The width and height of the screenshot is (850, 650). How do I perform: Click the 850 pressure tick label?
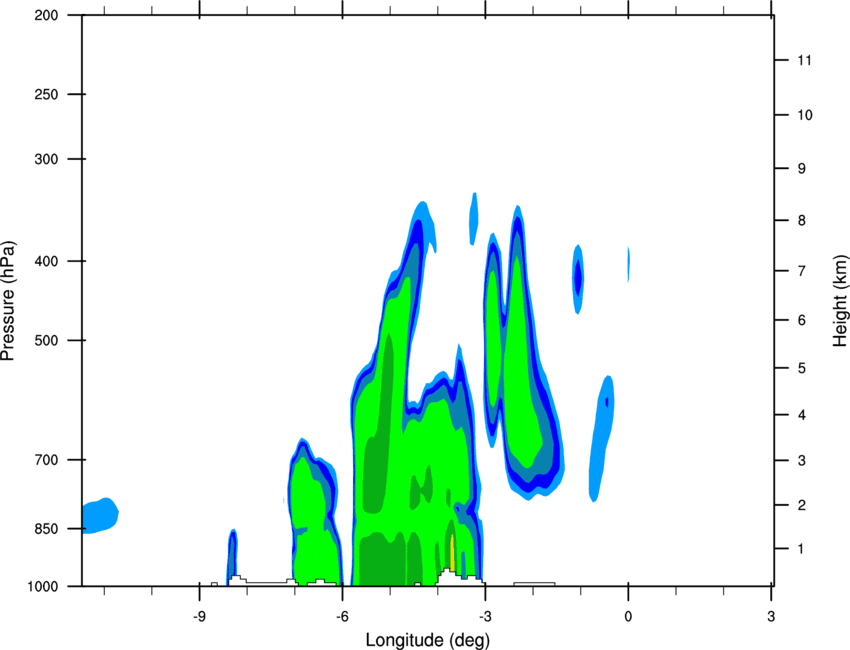coord(46,529)
